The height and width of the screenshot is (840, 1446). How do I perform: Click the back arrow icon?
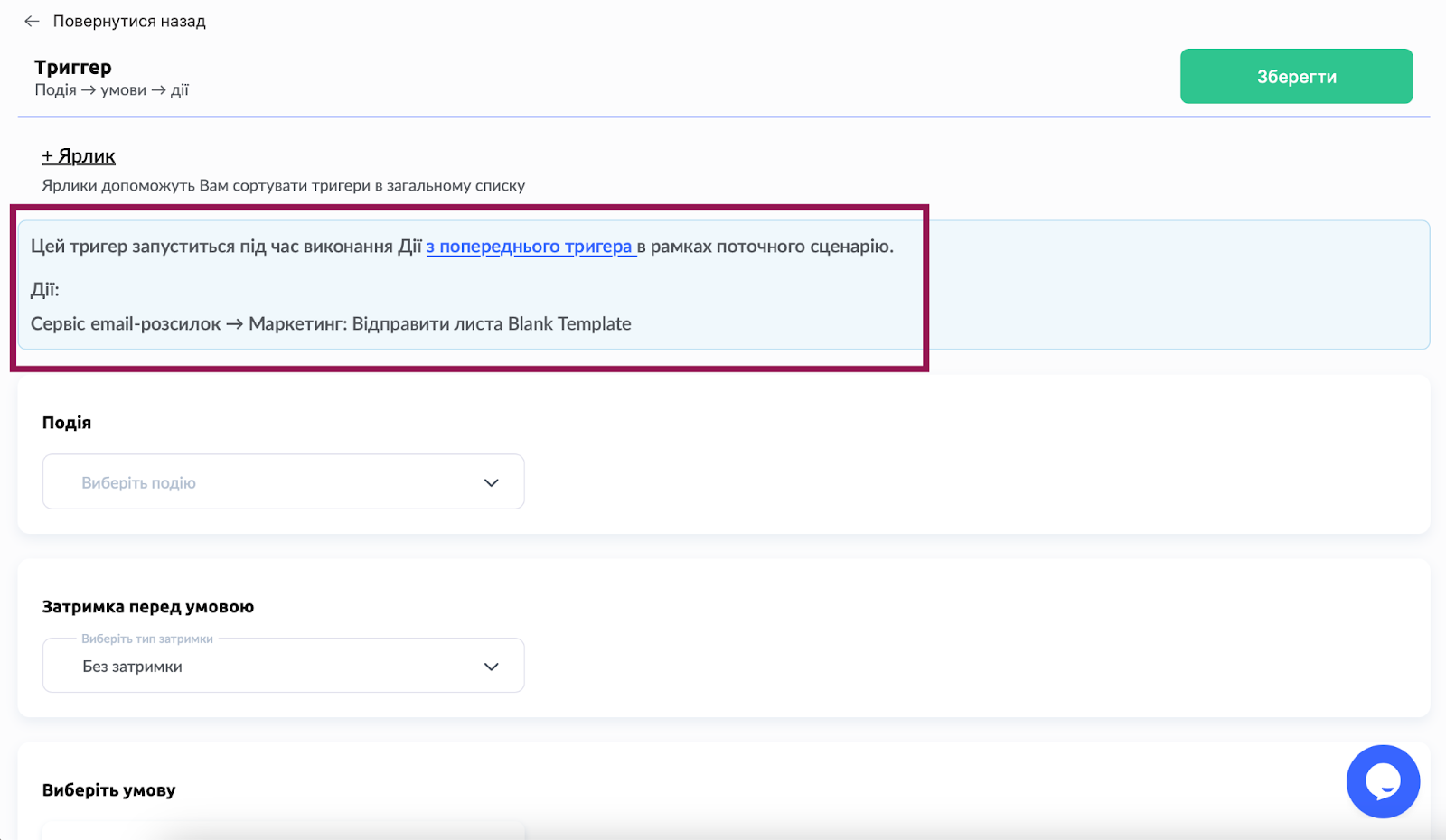32,21
